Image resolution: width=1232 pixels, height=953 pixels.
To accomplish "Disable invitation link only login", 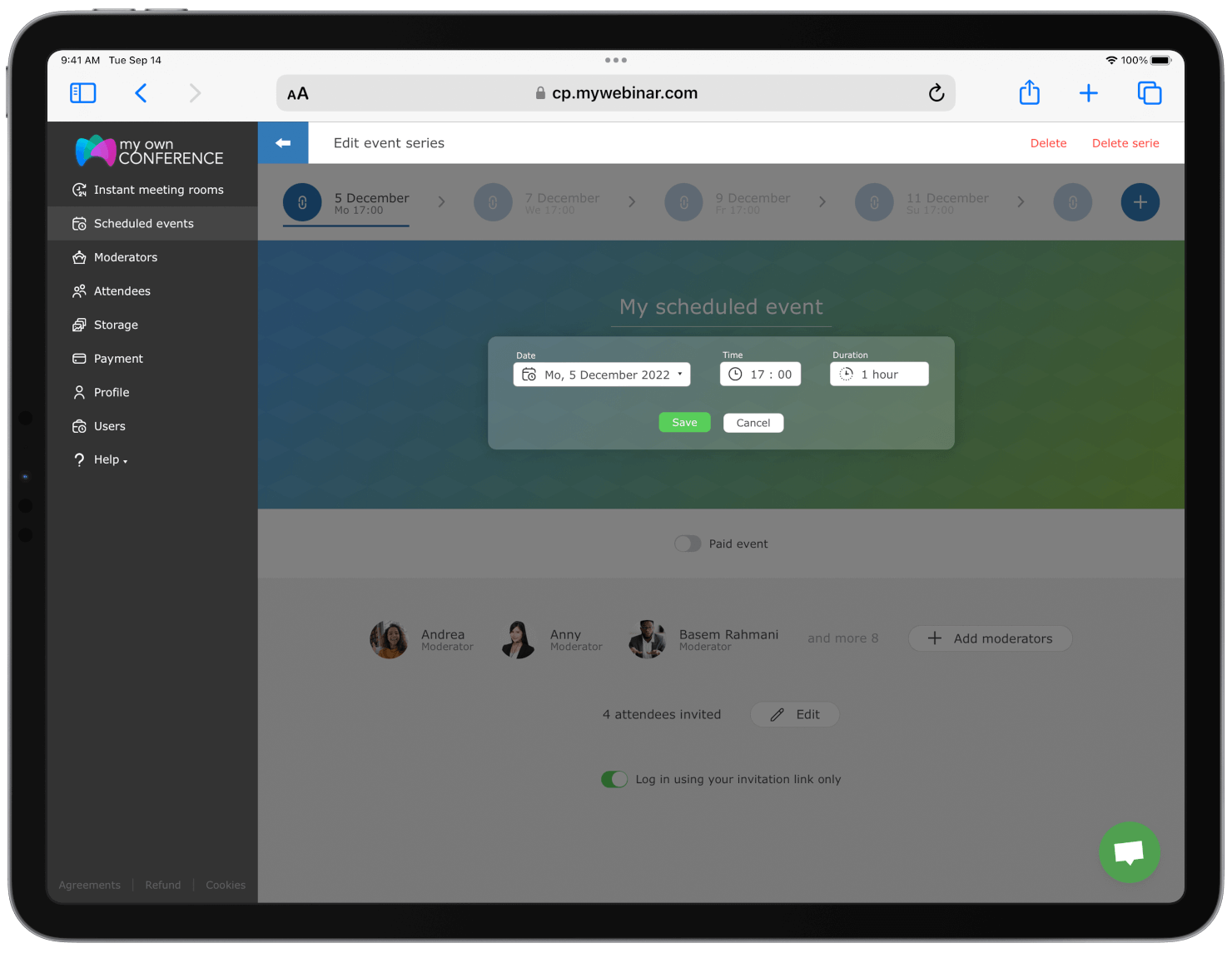I will (614, 779).
